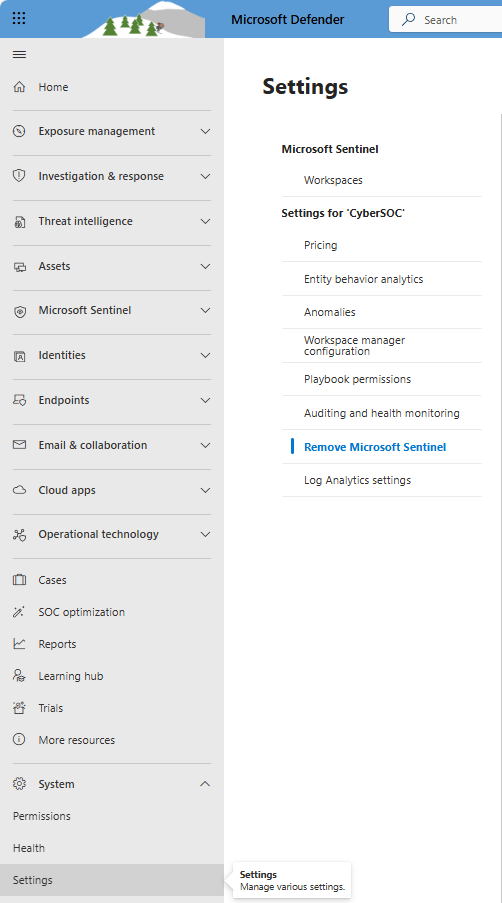Click the Reports chart icon
The height and width of the screenshot is (903, 502).
19,644
